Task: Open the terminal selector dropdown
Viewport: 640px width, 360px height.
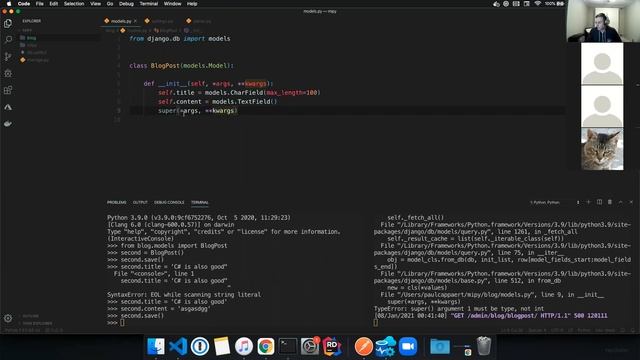Action: pos(555,202)
